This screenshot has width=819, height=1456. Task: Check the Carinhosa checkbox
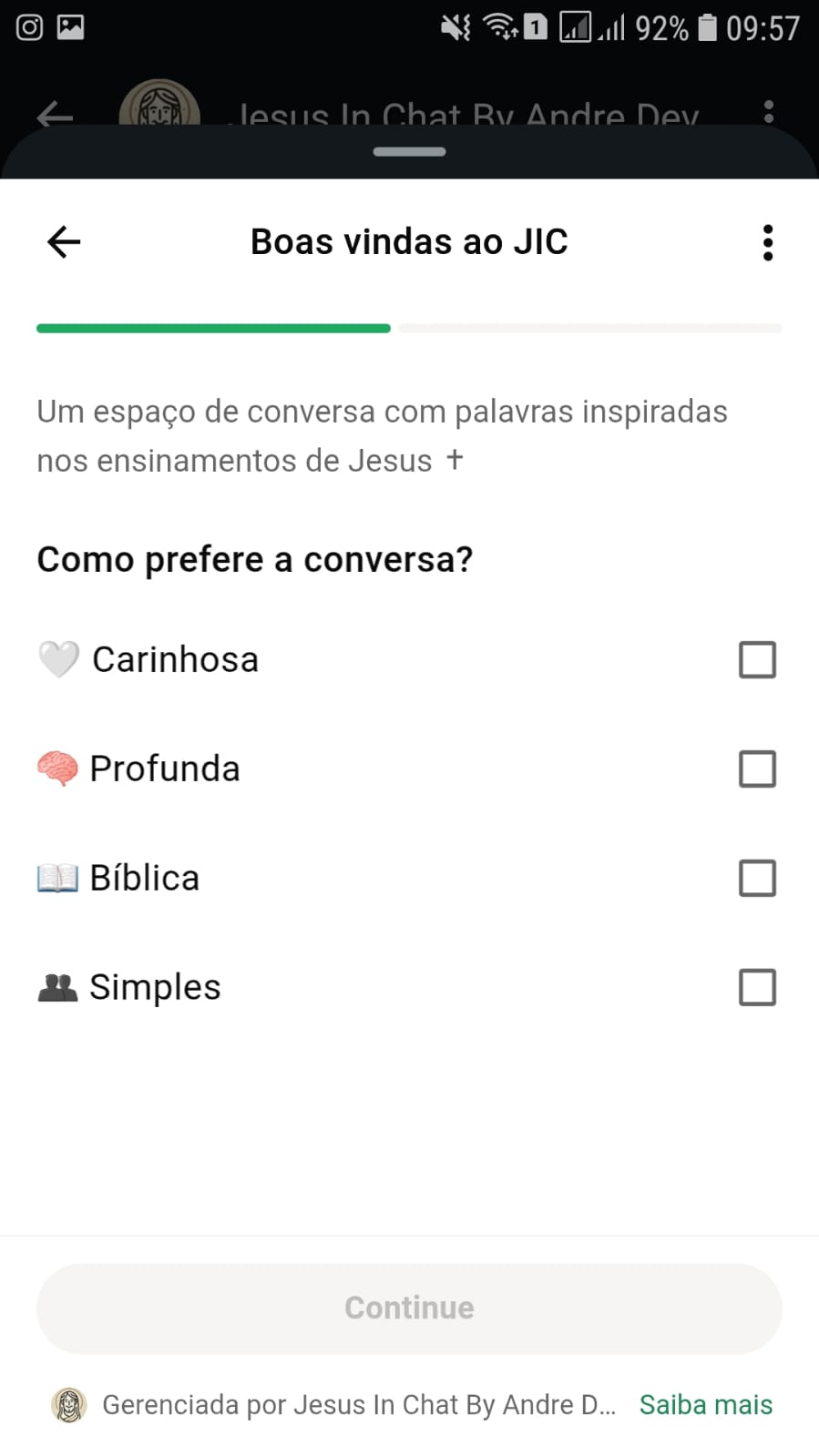[757, 660]
